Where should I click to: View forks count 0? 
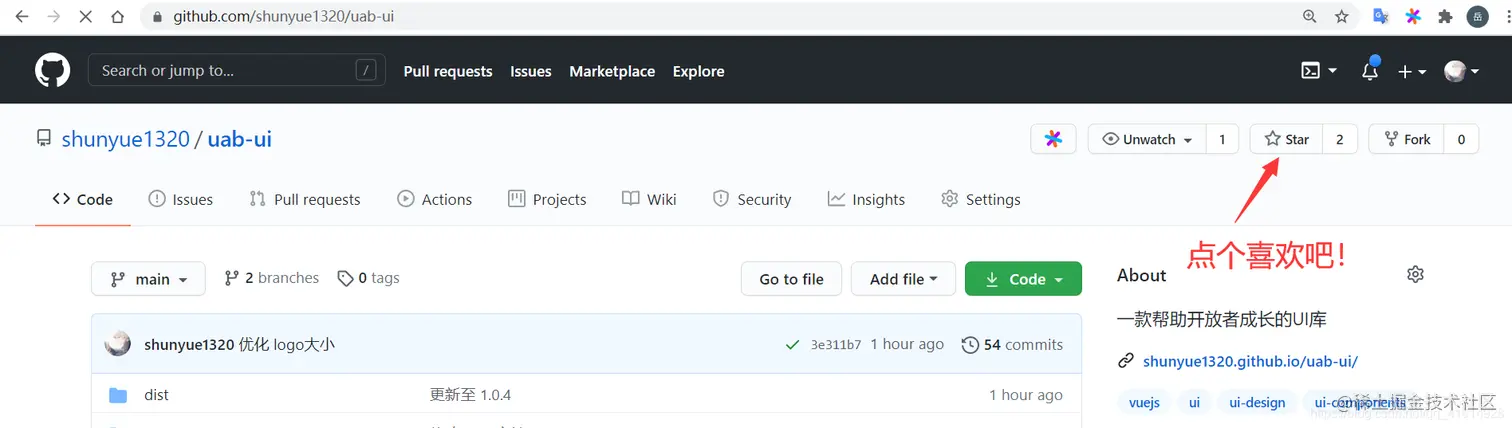click(x=1461, y=139)
